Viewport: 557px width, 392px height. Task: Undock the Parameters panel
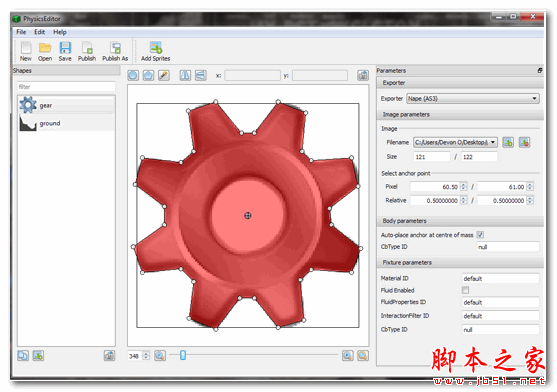click(540, 70)
